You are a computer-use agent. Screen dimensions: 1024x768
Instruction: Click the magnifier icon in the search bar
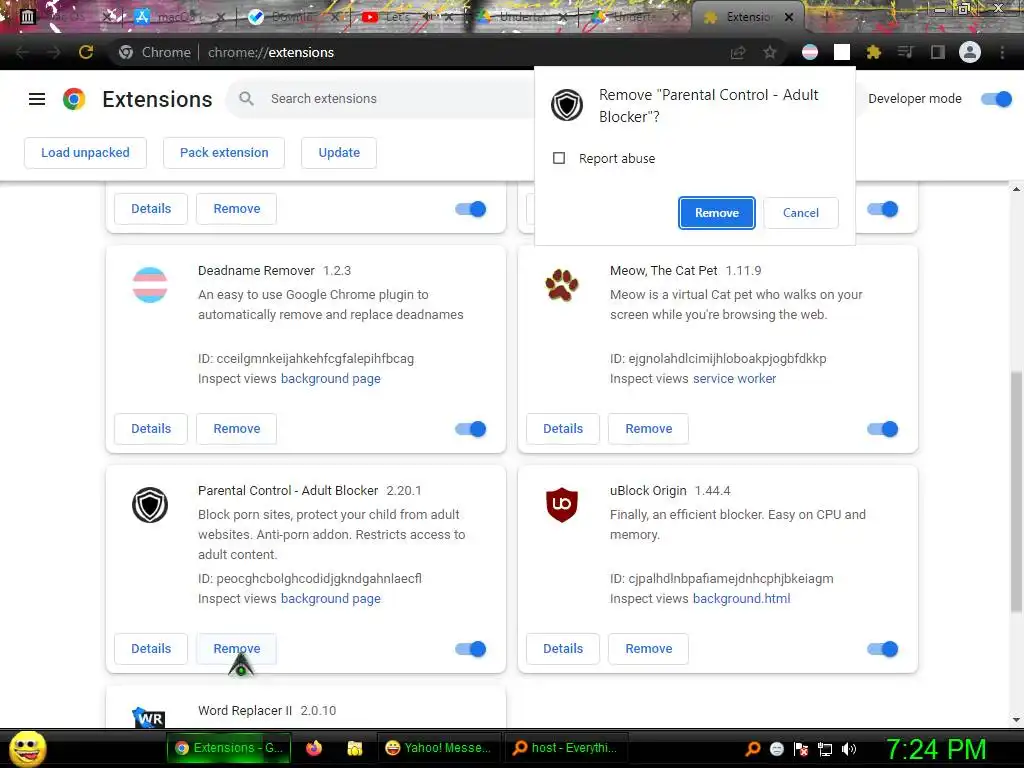(246, 99)
